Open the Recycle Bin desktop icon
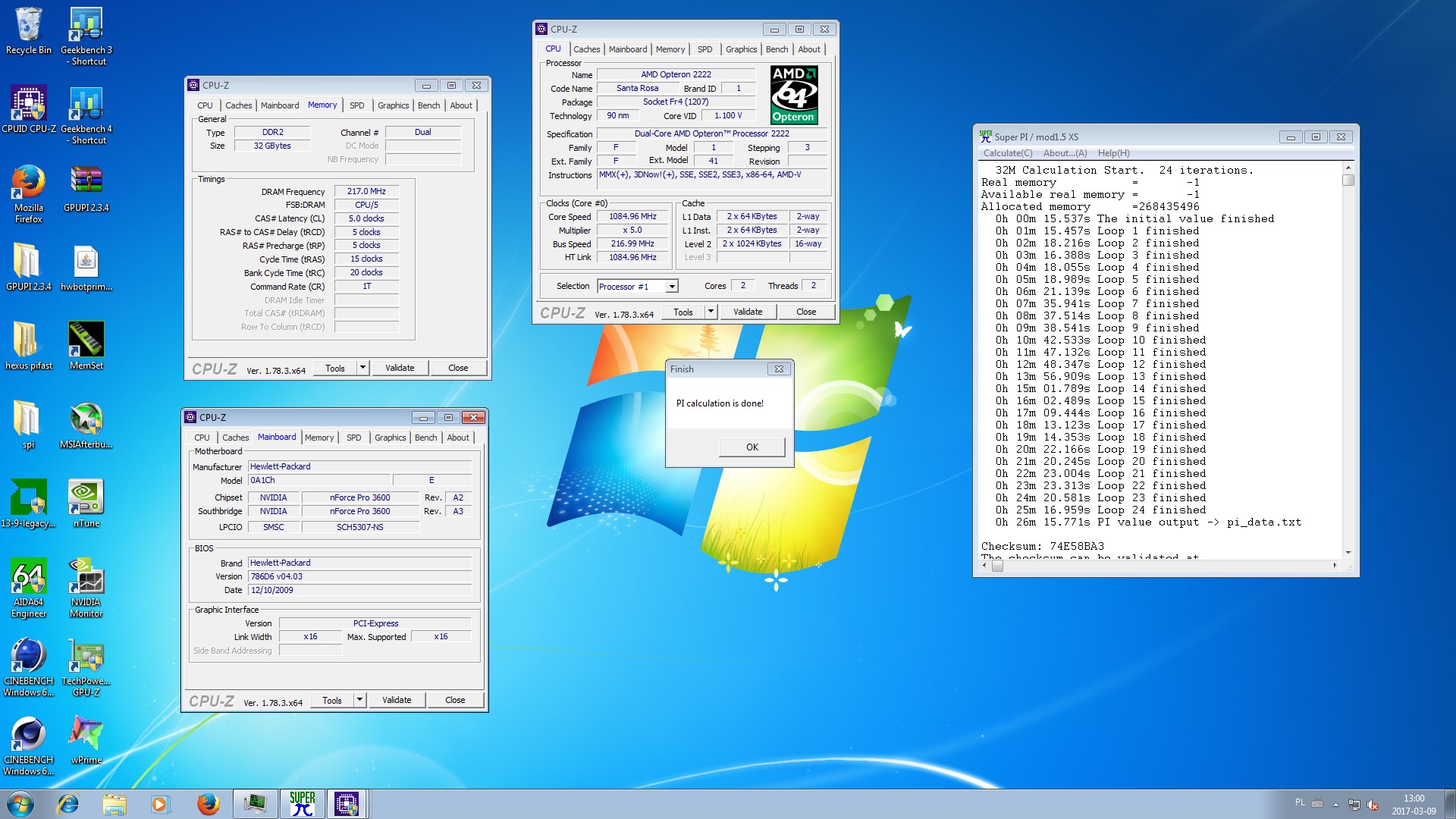The height and width of the screenshot is (819, 1456). point(29,30)
